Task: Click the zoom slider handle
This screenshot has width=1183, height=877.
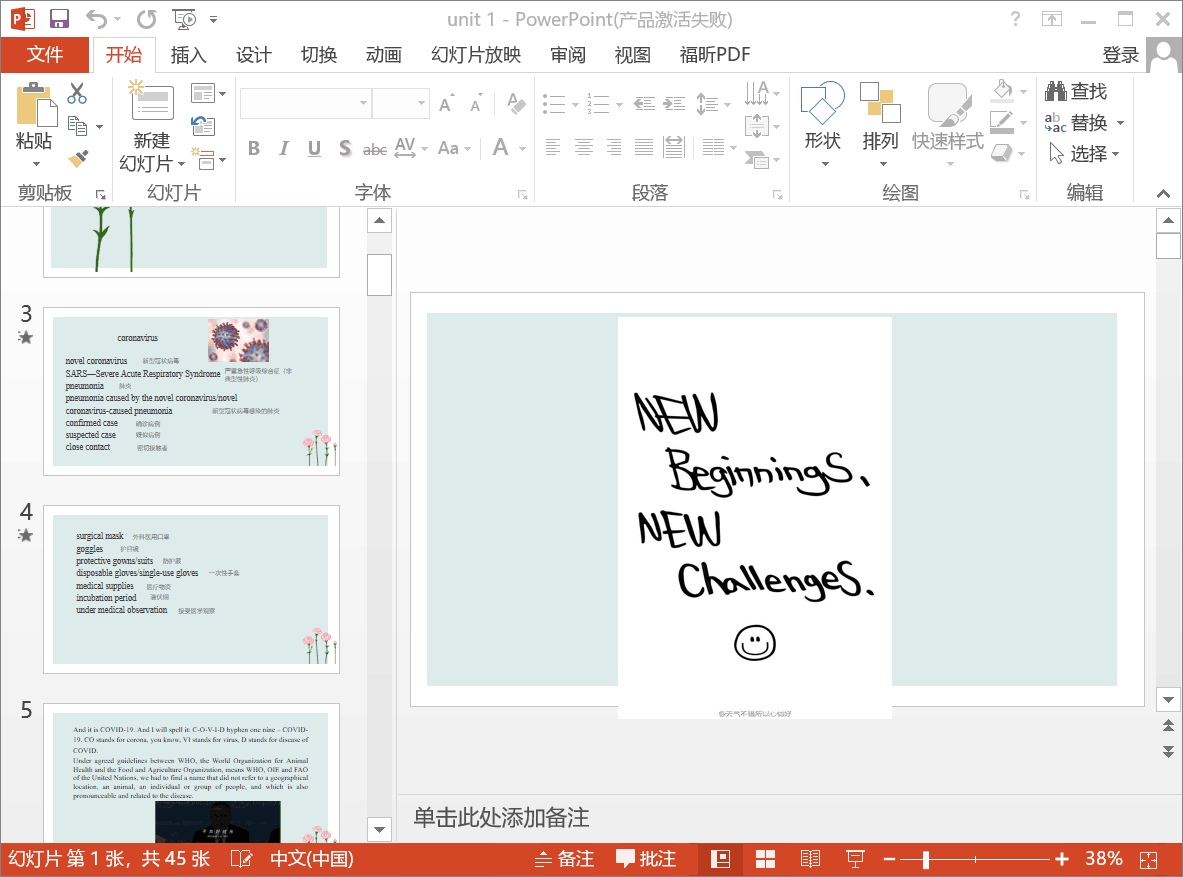Action: 926,859
